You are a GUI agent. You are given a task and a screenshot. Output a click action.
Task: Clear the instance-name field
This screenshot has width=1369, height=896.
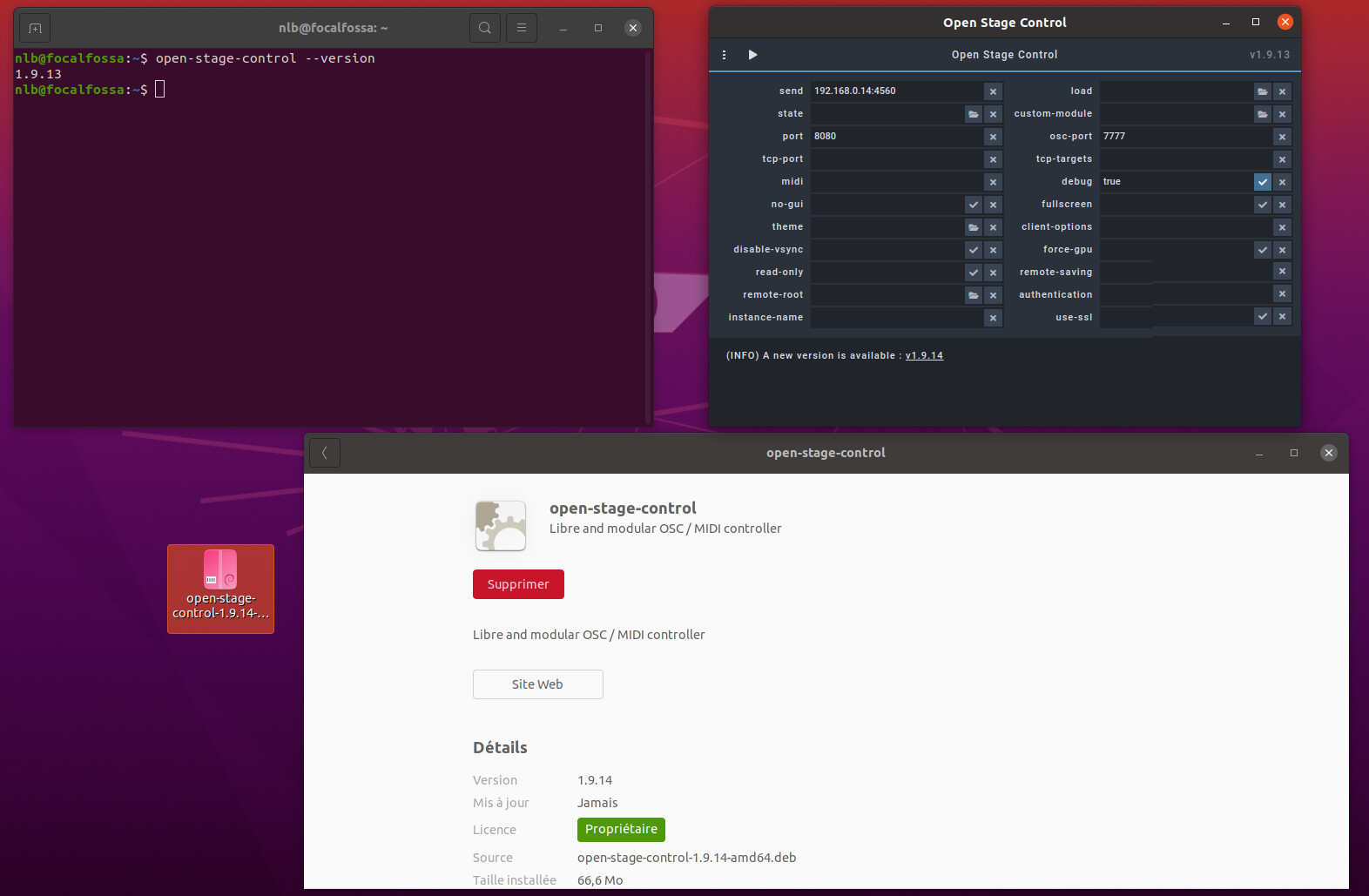(993, 318)
